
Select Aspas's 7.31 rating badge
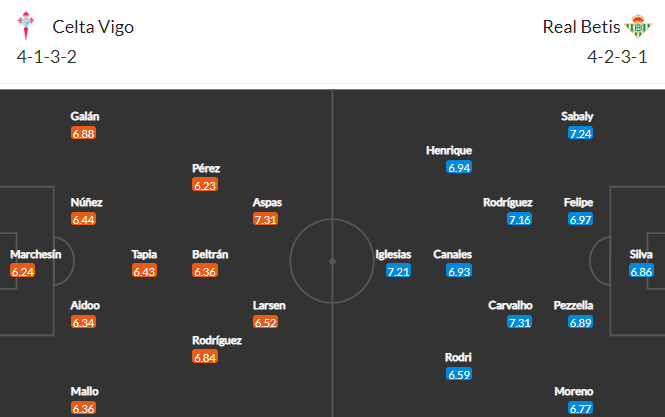pos(265,219)
